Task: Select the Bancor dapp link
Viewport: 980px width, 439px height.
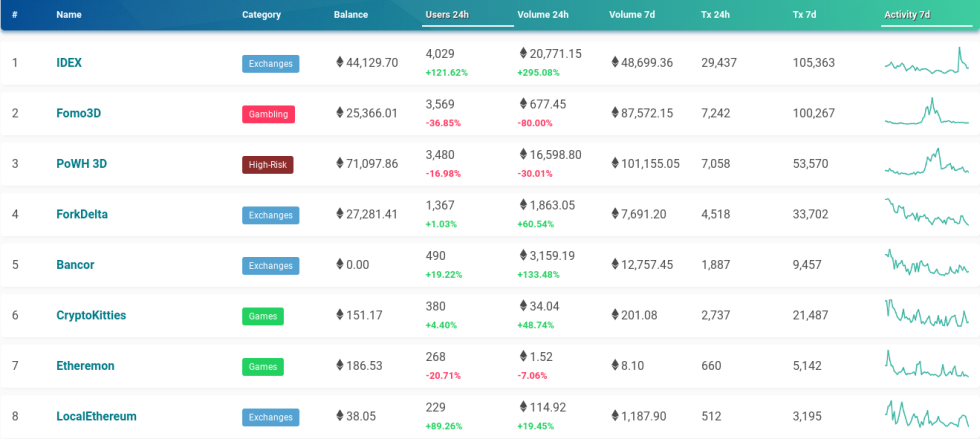Action: click(75, 265)
